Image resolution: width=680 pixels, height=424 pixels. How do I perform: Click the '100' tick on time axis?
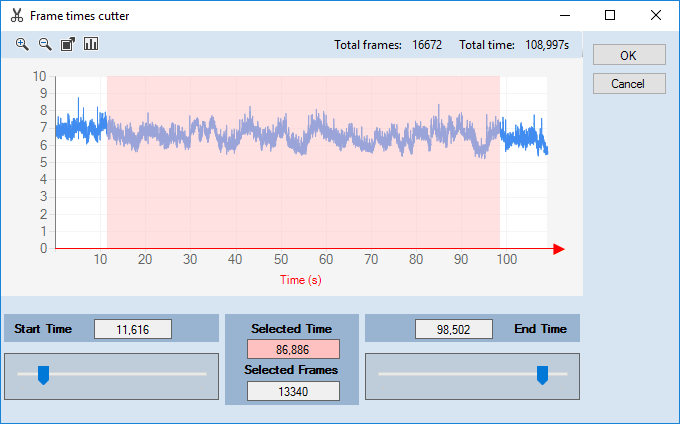point(507,260)
